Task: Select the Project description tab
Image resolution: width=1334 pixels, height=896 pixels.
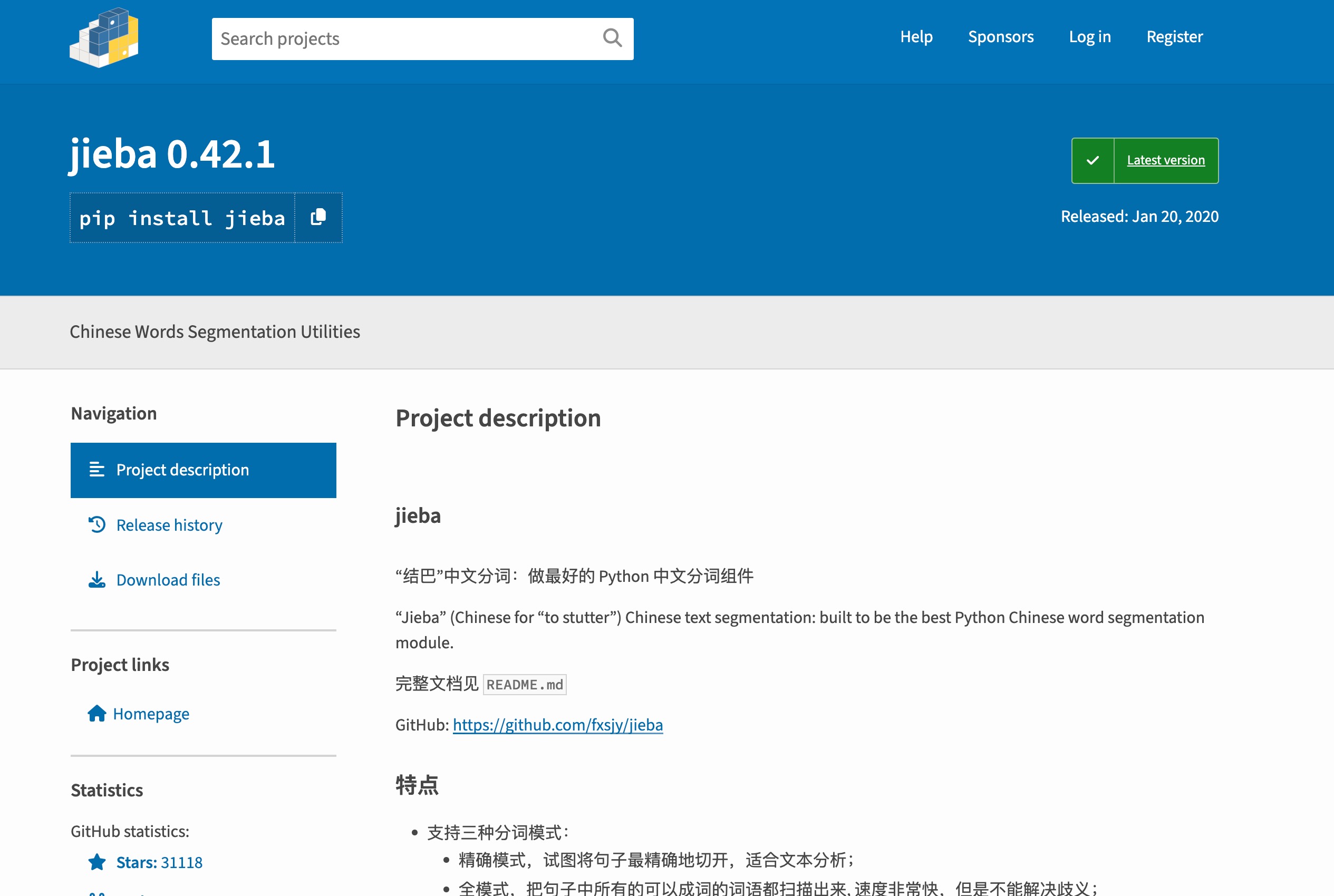Action: [x=204, y=470]
